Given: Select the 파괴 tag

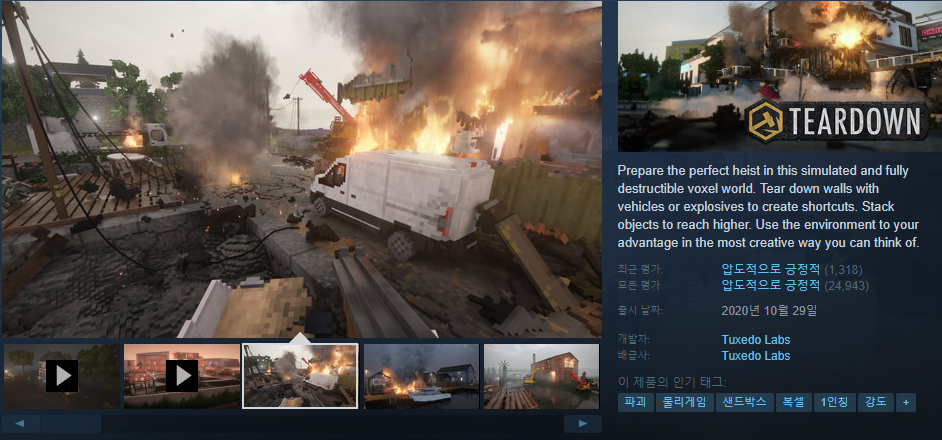Looking at the screenshot, I should (636, 402).
